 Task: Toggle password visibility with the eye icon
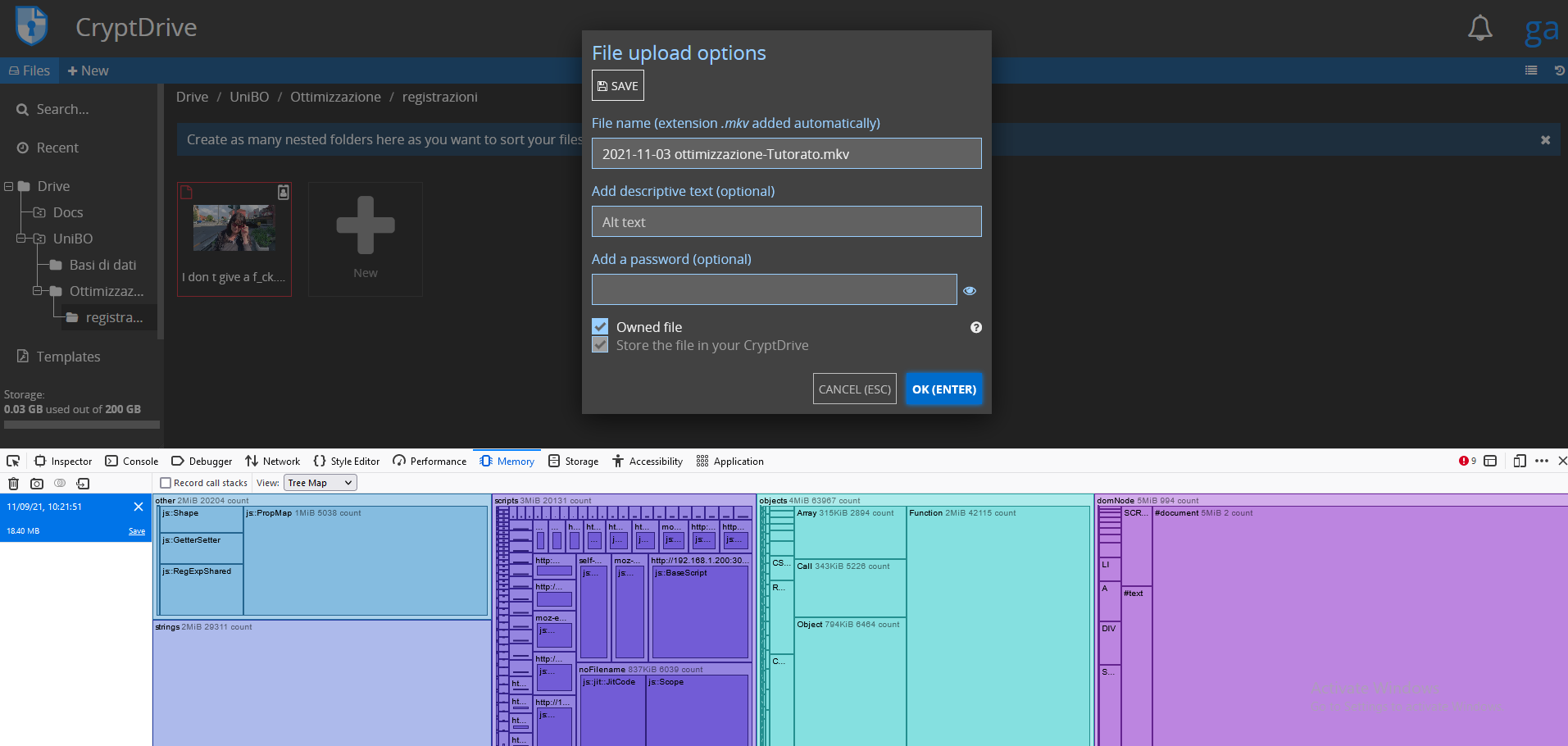[x=970, y=290]
